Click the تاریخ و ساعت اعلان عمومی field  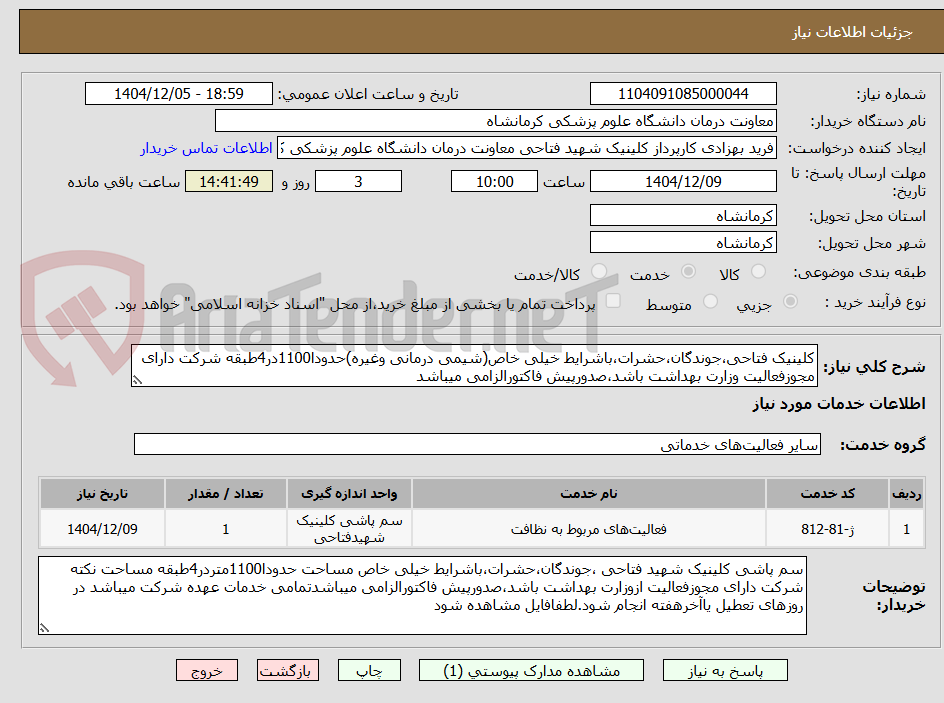point(179,94)
